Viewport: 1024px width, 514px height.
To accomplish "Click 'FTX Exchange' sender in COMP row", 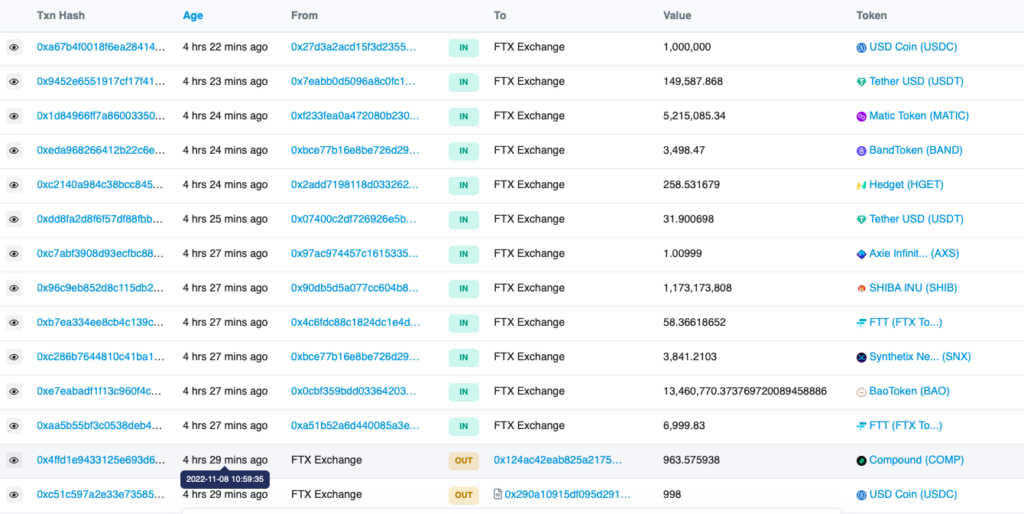I will 326,460.
